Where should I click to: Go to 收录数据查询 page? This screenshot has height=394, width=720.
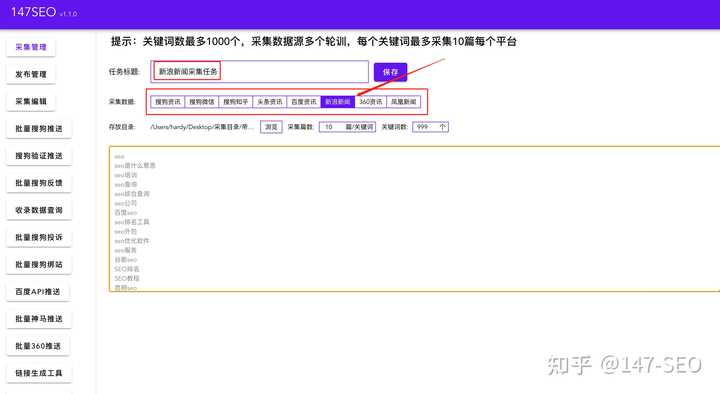point(39,210)
